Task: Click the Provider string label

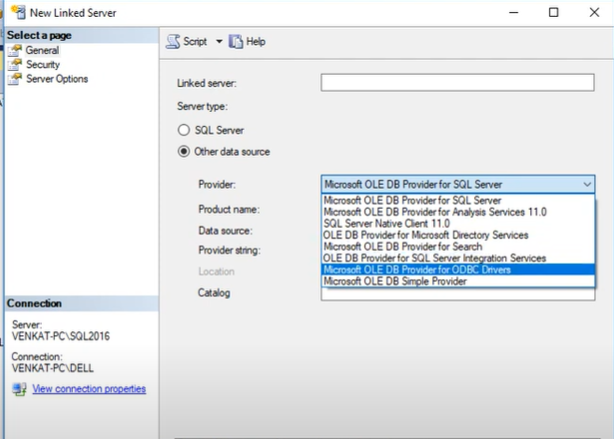Action: (x=229, y=250)
